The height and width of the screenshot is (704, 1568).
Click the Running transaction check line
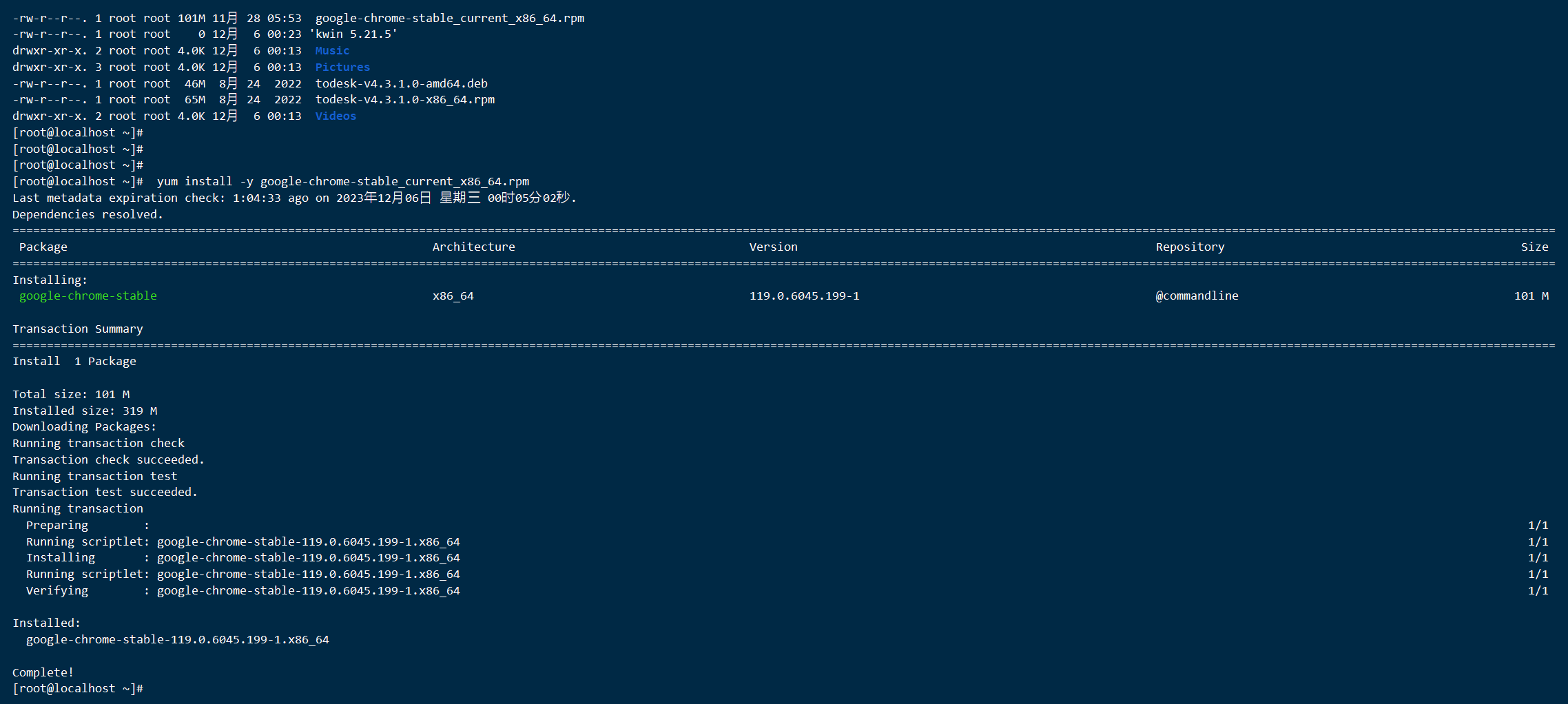click(99, 444)
